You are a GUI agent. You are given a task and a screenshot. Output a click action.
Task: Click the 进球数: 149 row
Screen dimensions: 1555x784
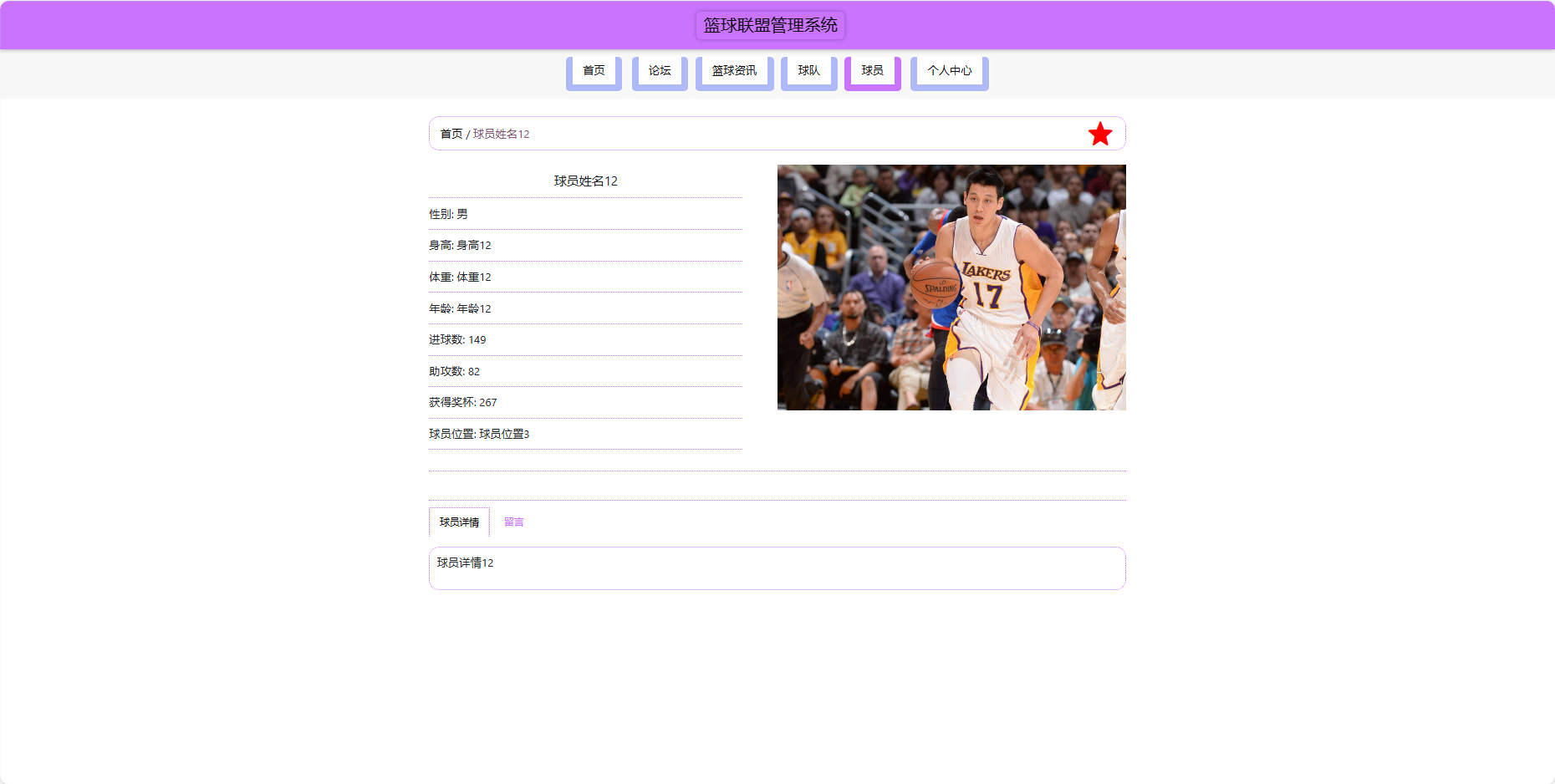[x=585, y=340]
